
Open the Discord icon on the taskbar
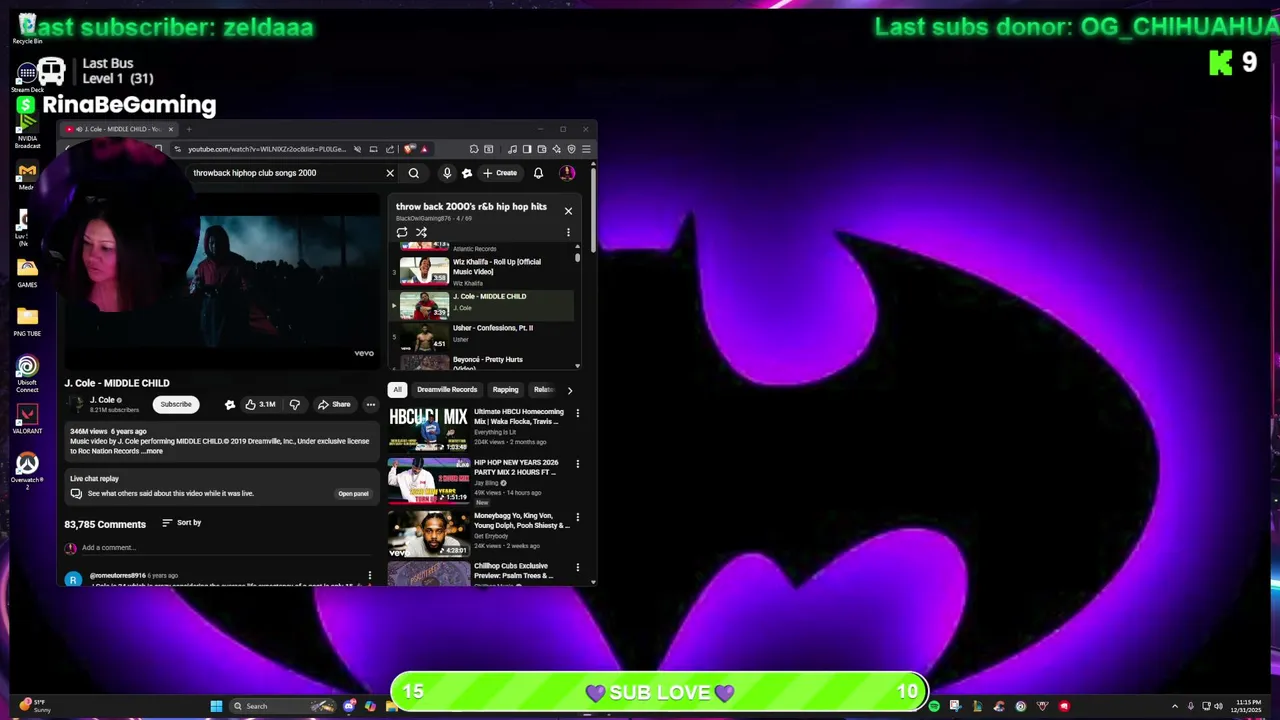point(349,706)
